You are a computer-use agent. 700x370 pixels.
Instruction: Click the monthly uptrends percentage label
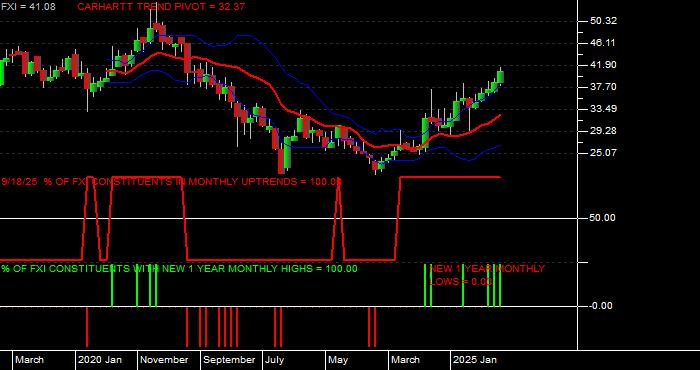click(x=172, y=182)
